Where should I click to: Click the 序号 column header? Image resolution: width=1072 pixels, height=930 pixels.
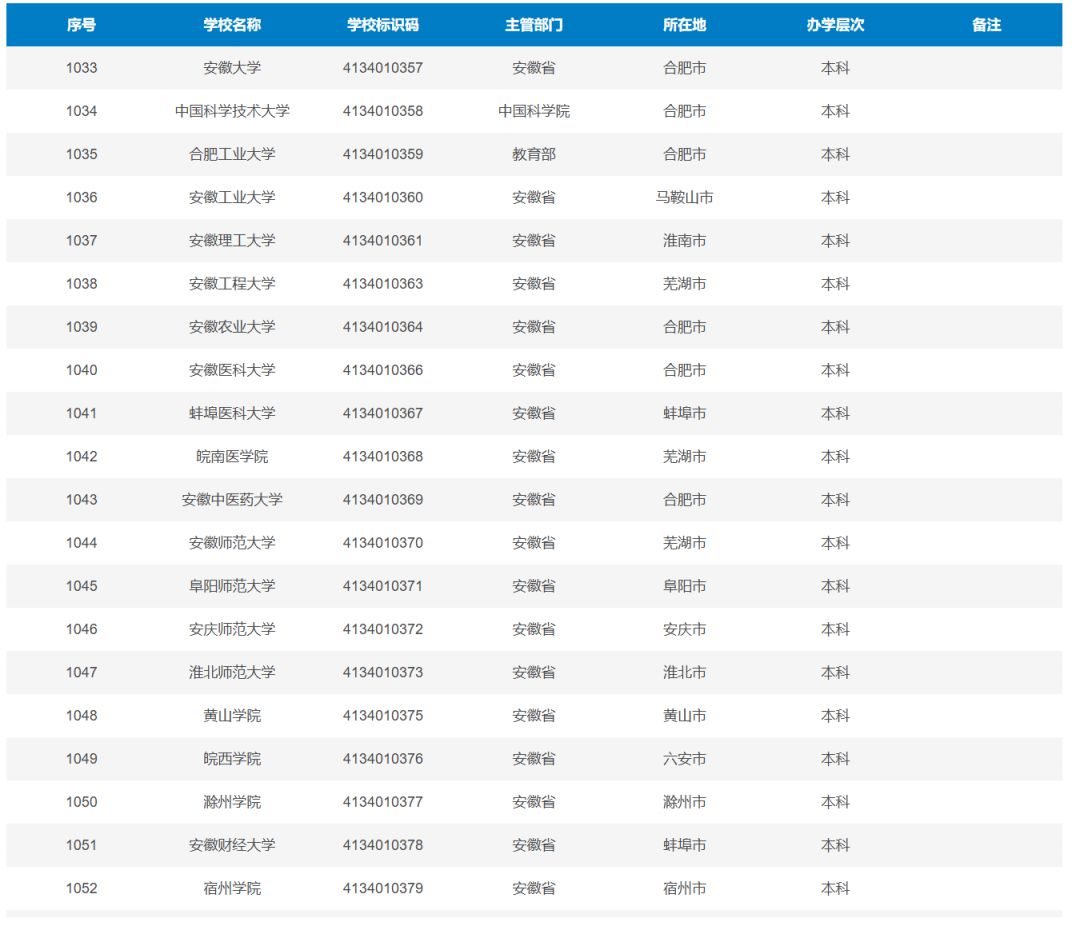(x=82, y=25)
